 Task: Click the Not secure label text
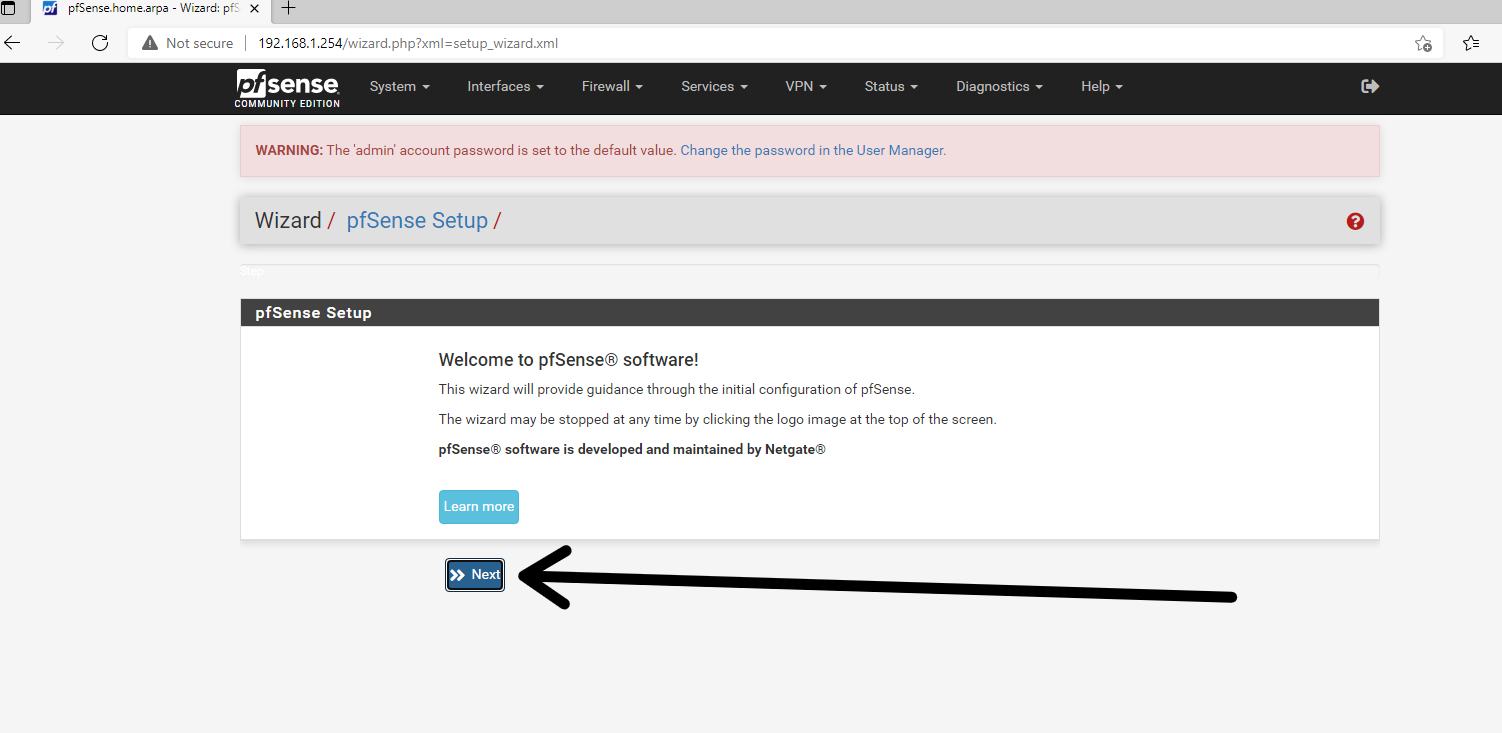pyautogui.click(x=200, y=43)
